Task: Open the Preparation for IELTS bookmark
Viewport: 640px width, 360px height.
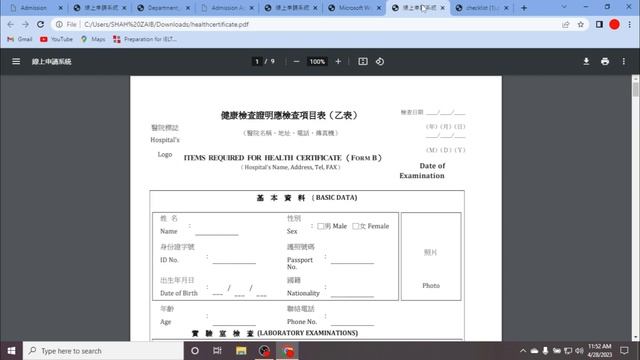Action: 145,39
